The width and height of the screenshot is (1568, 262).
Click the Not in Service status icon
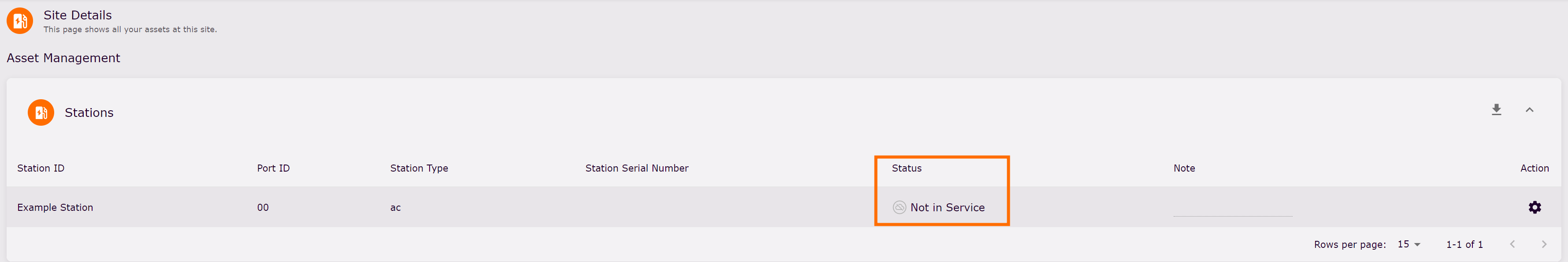(899, 207)
